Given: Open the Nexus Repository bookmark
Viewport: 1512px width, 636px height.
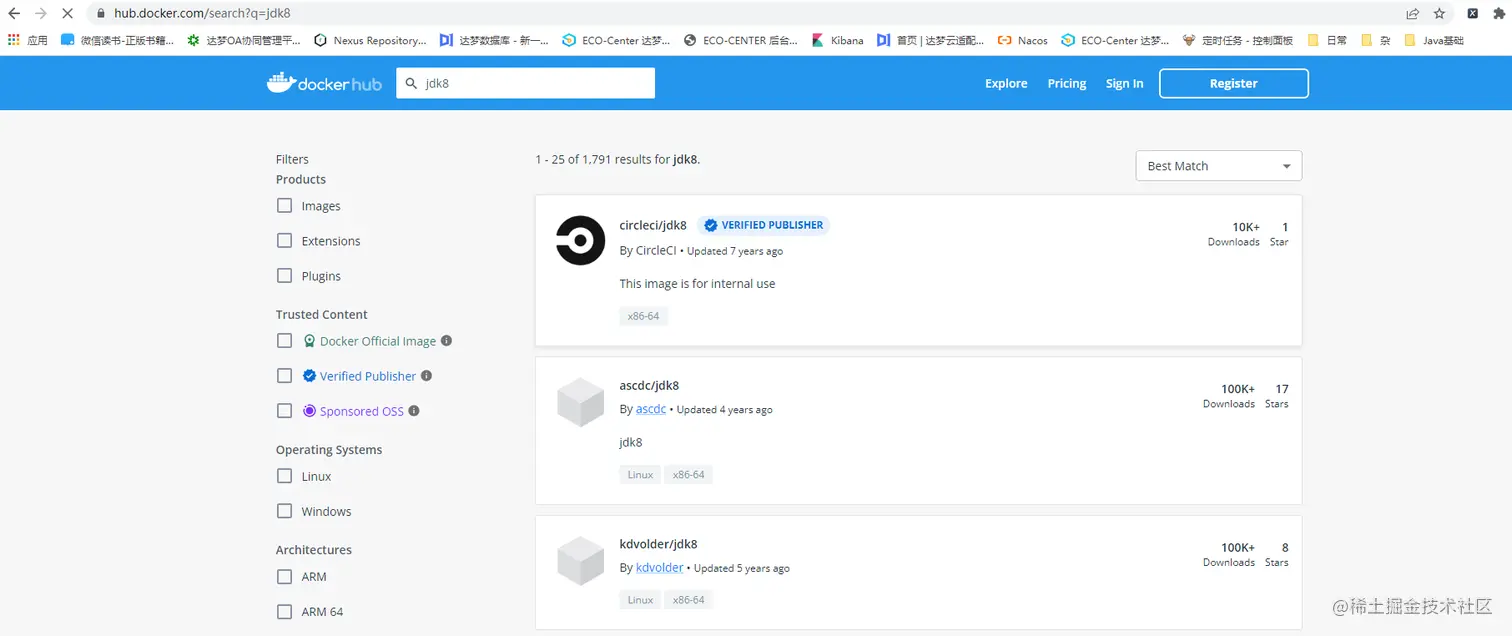Looking at the screenshot, I should (x=370, y=40).
